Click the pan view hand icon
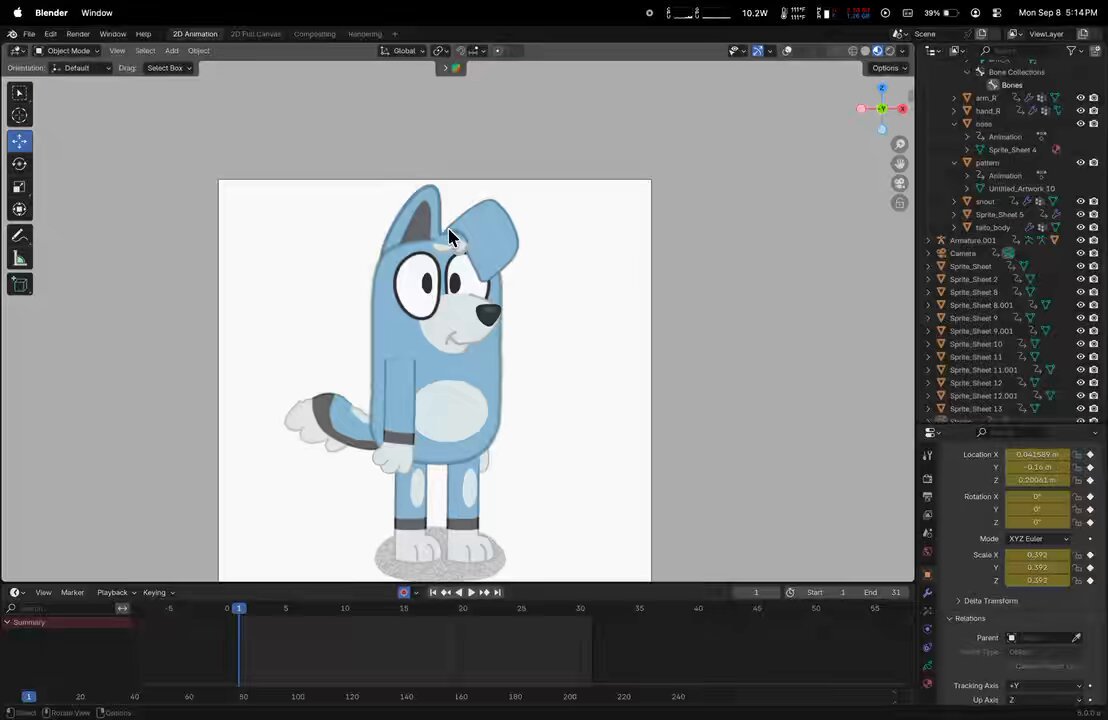The height and width of the screenshot is (720, 1108). 900,164
